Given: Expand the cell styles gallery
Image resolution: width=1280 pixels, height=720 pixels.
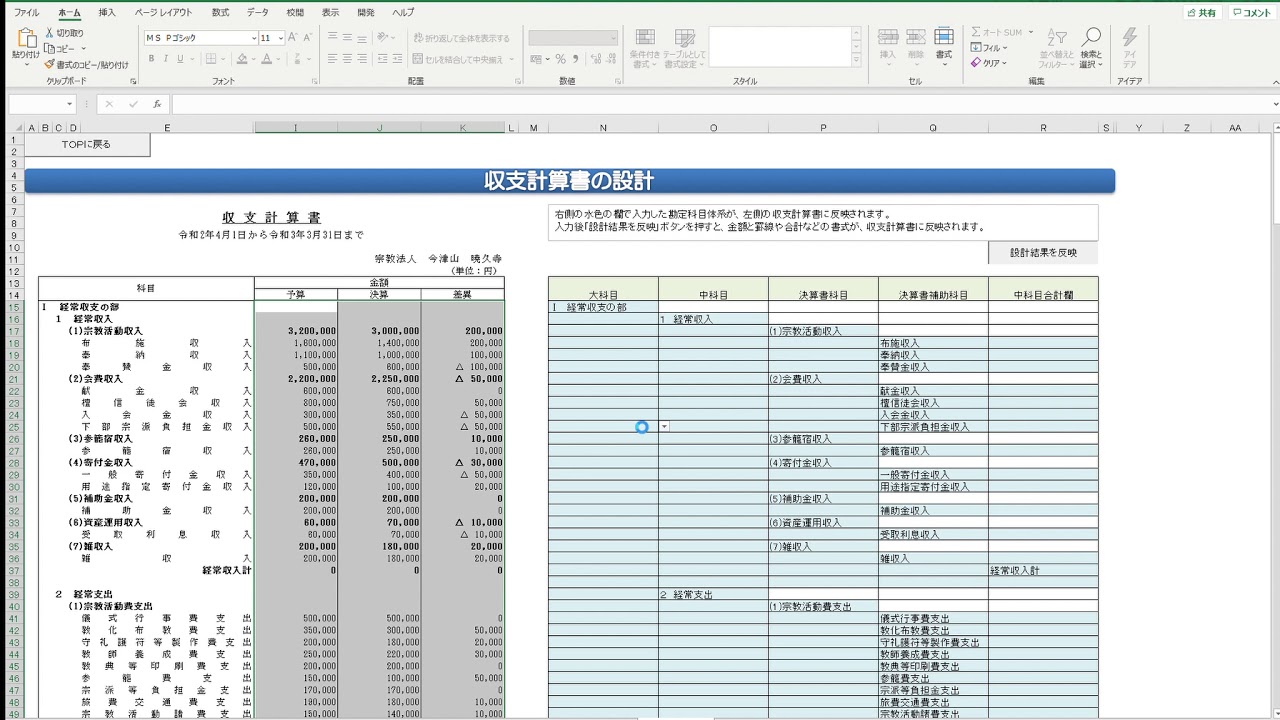Looking at the screenshot, I should coord(857,62).
